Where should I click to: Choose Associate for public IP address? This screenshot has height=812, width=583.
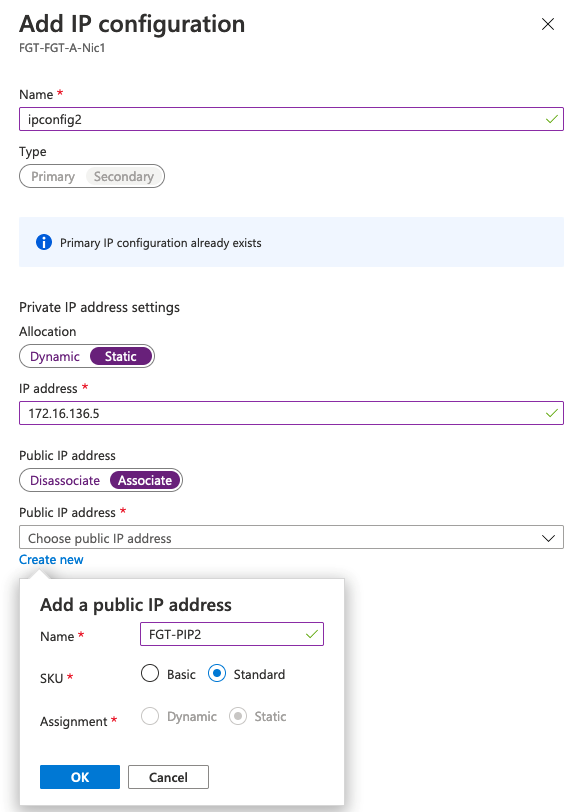(145, 480)
